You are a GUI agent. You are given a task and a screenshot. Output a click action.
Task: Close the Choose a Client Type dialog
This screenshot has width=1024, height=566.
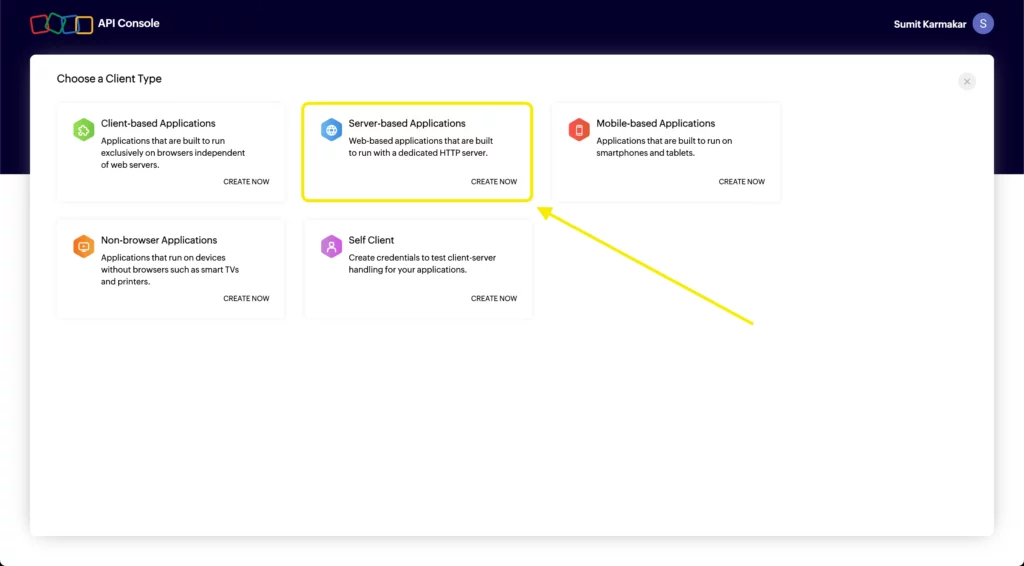click(x=967, y=82)
